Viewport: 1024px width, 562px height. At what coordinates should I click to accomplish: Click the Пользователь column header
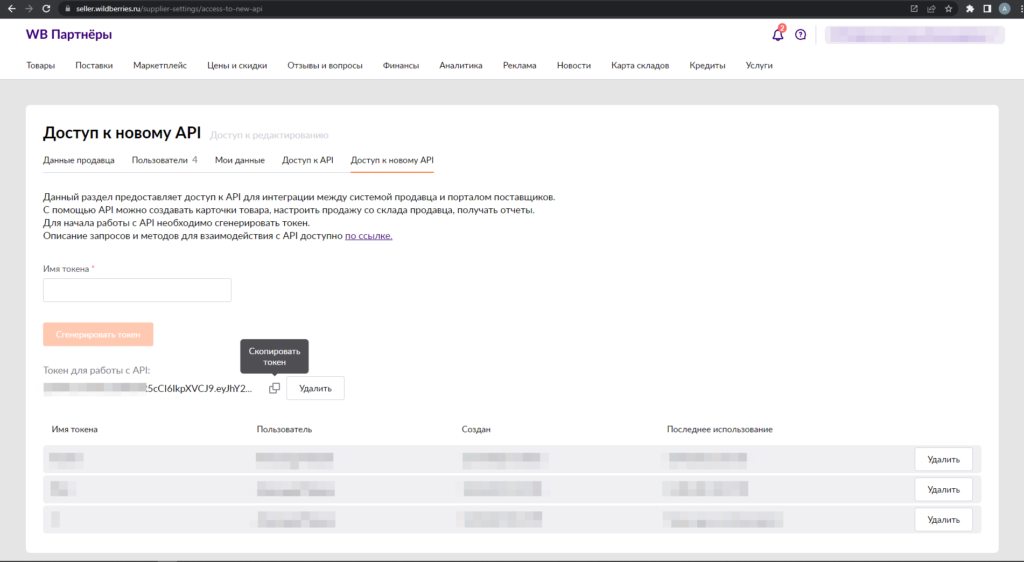click(x=284, y=429)
